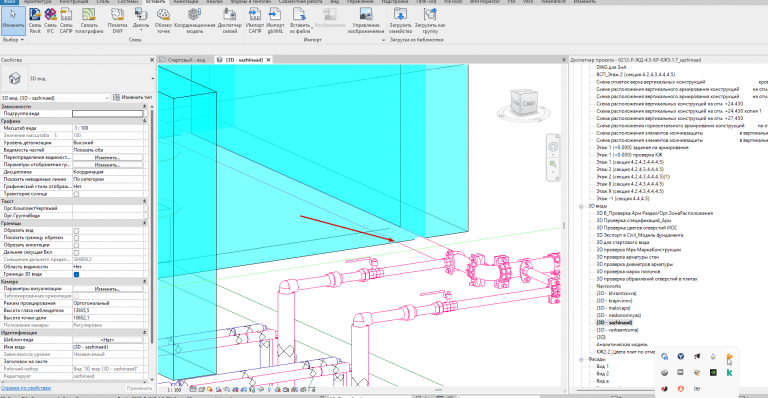Viewport: 768px width, 398px height.
Task: Click the Telegram icon in tray popup
Action: 697,356
